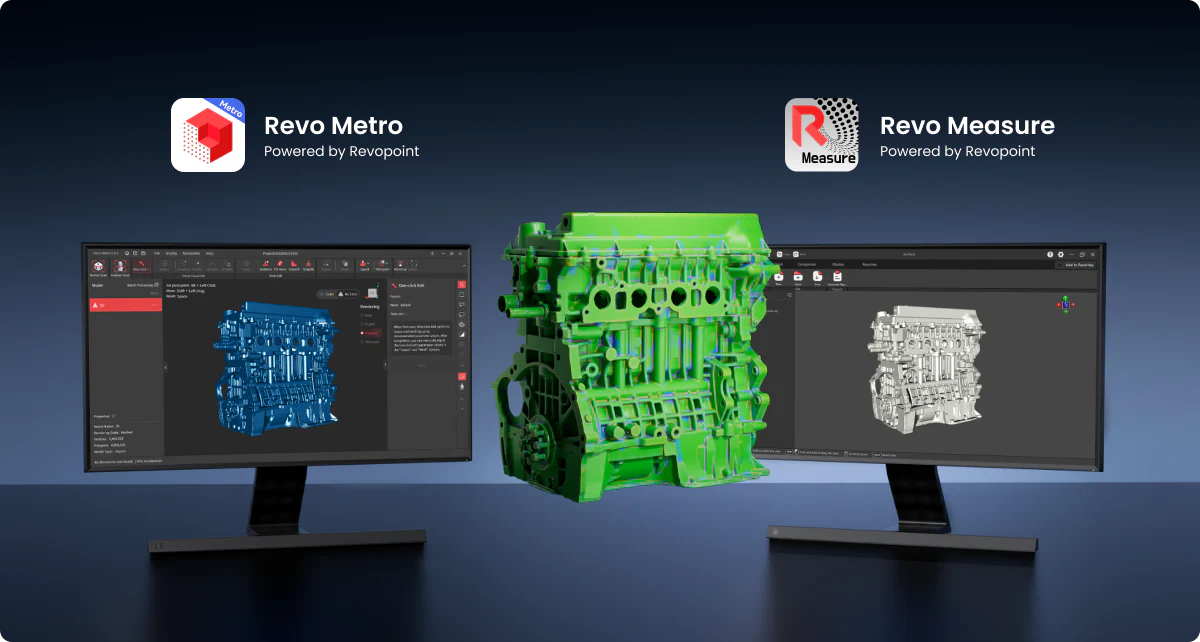This screenshot has width=1200, height=642.
Task: Click the axis orientation gizmo in Revo Measure
Action: 1065,304
